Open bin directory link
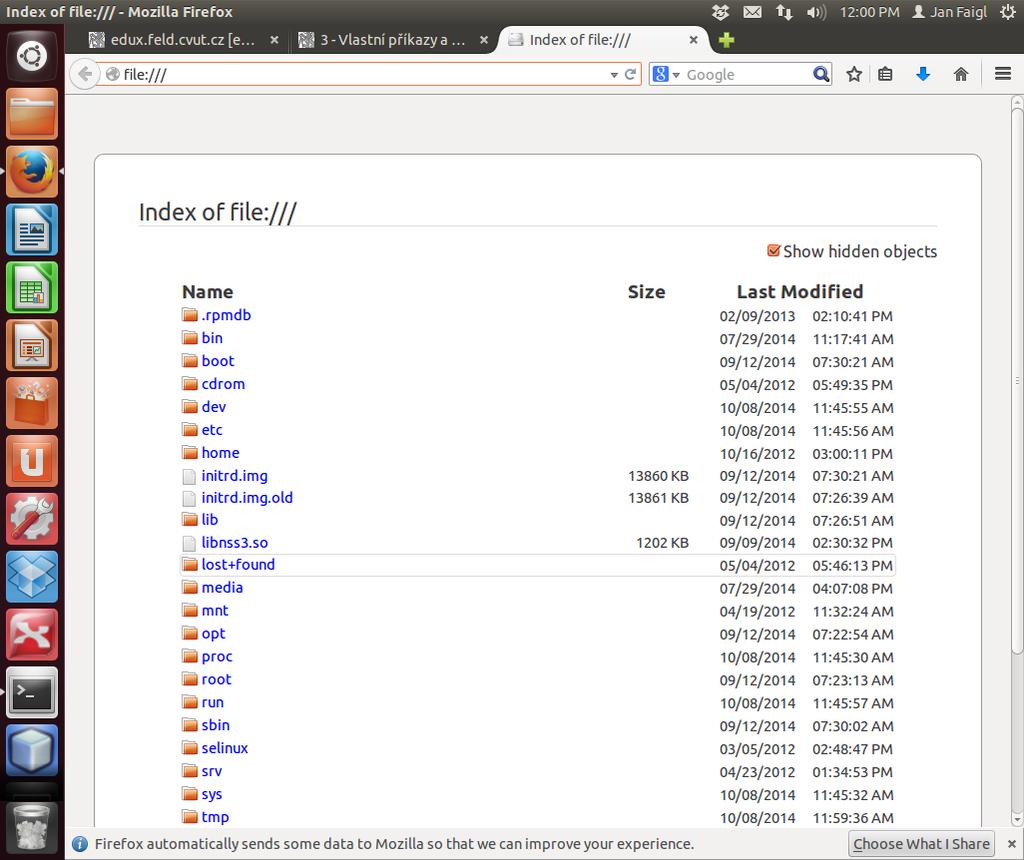The image size is (1024, 860). (212, 338)
